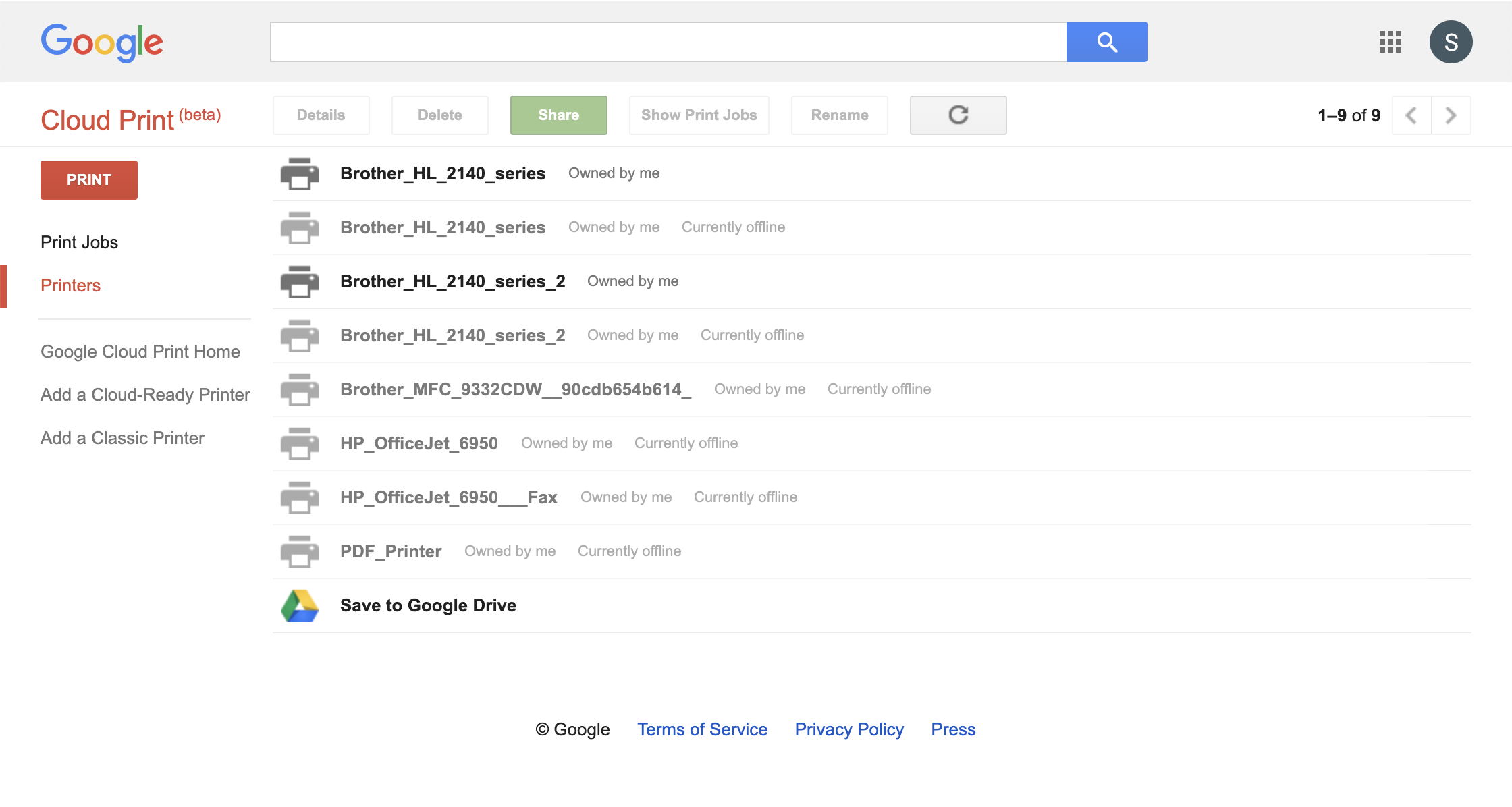Click the refresh icon button
This screenshot has height=807, width=1512.
[x=958, y=115]
